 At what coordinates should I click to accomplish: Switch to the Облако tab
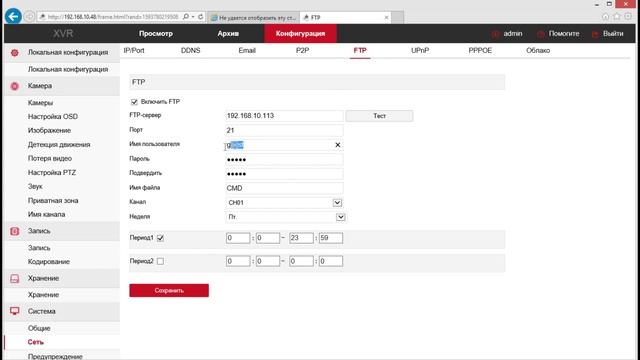pyautogui.click(x=538, y=51)
